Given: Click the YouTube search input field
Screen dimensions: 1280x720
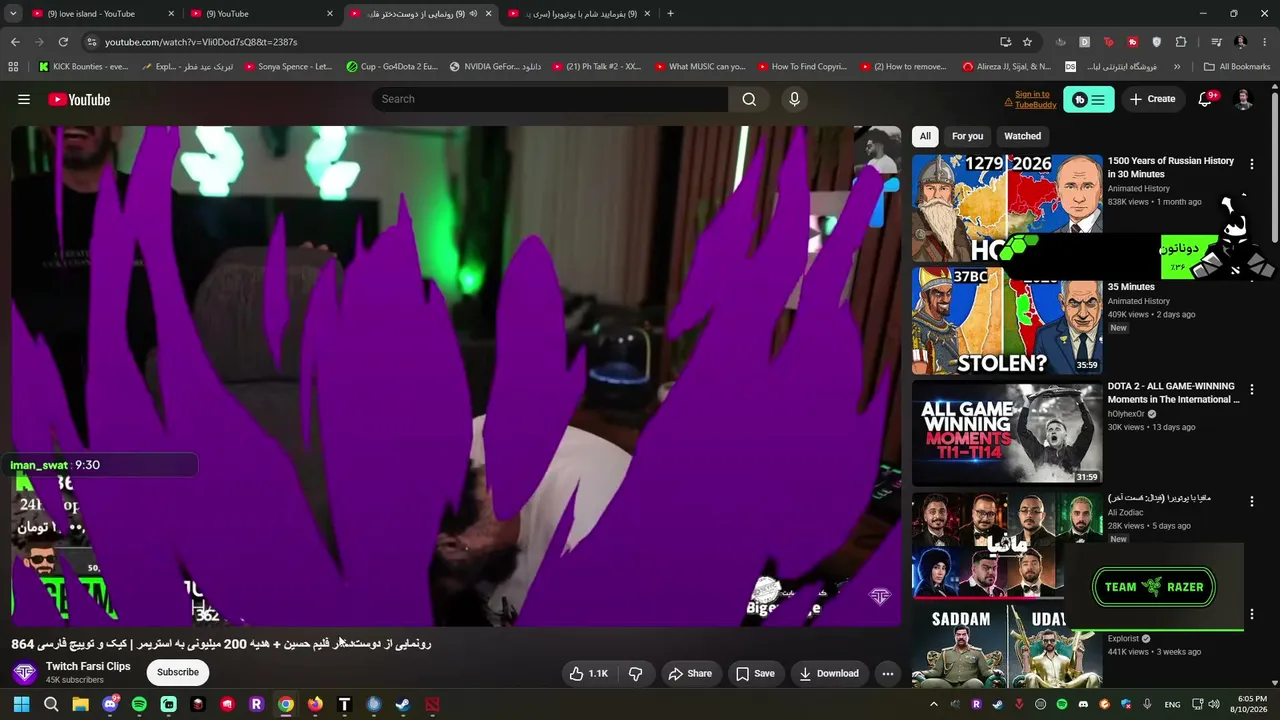Looking at the screenshot, I should [x=550, y=99].
